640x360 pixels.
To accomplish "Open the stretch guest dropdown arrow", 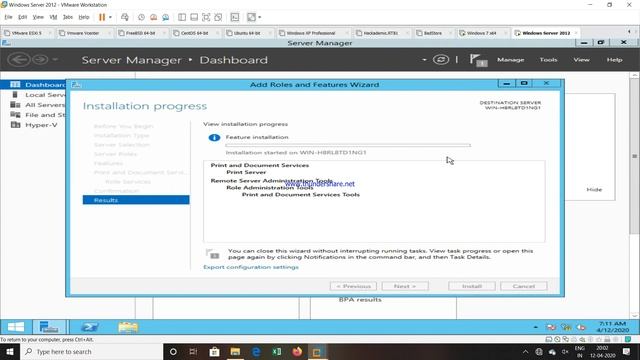I will pos(260,17).
